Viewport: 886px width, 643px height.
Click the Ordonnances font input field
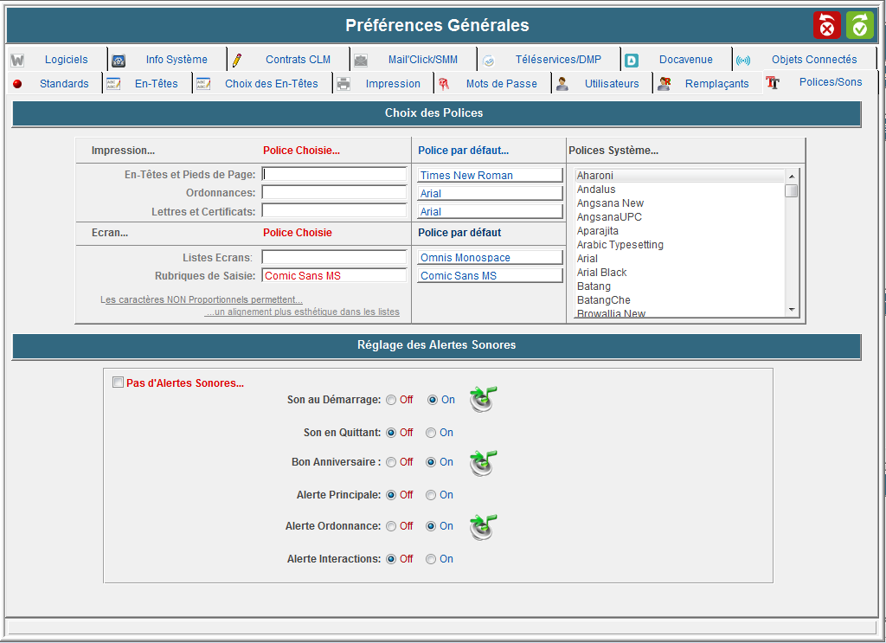point(334,193)
